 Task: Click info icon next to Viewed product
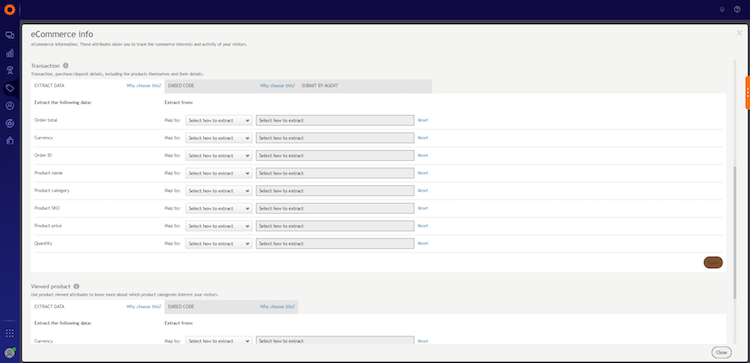click(x=76, y=286)
